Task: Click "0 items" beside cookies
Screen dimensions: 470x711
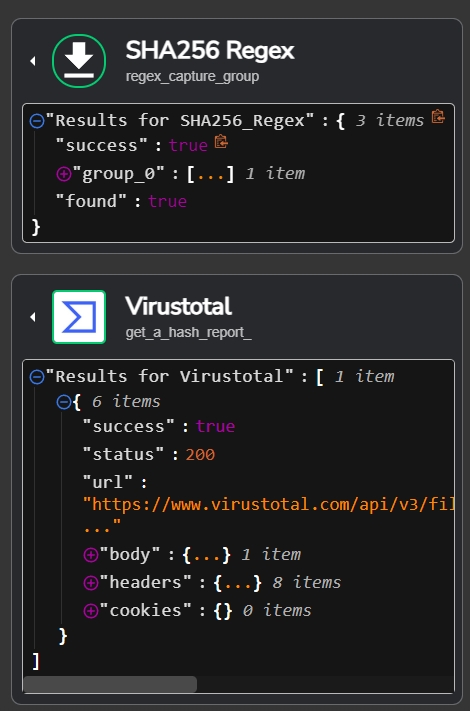Action: [x=277, y=611]
